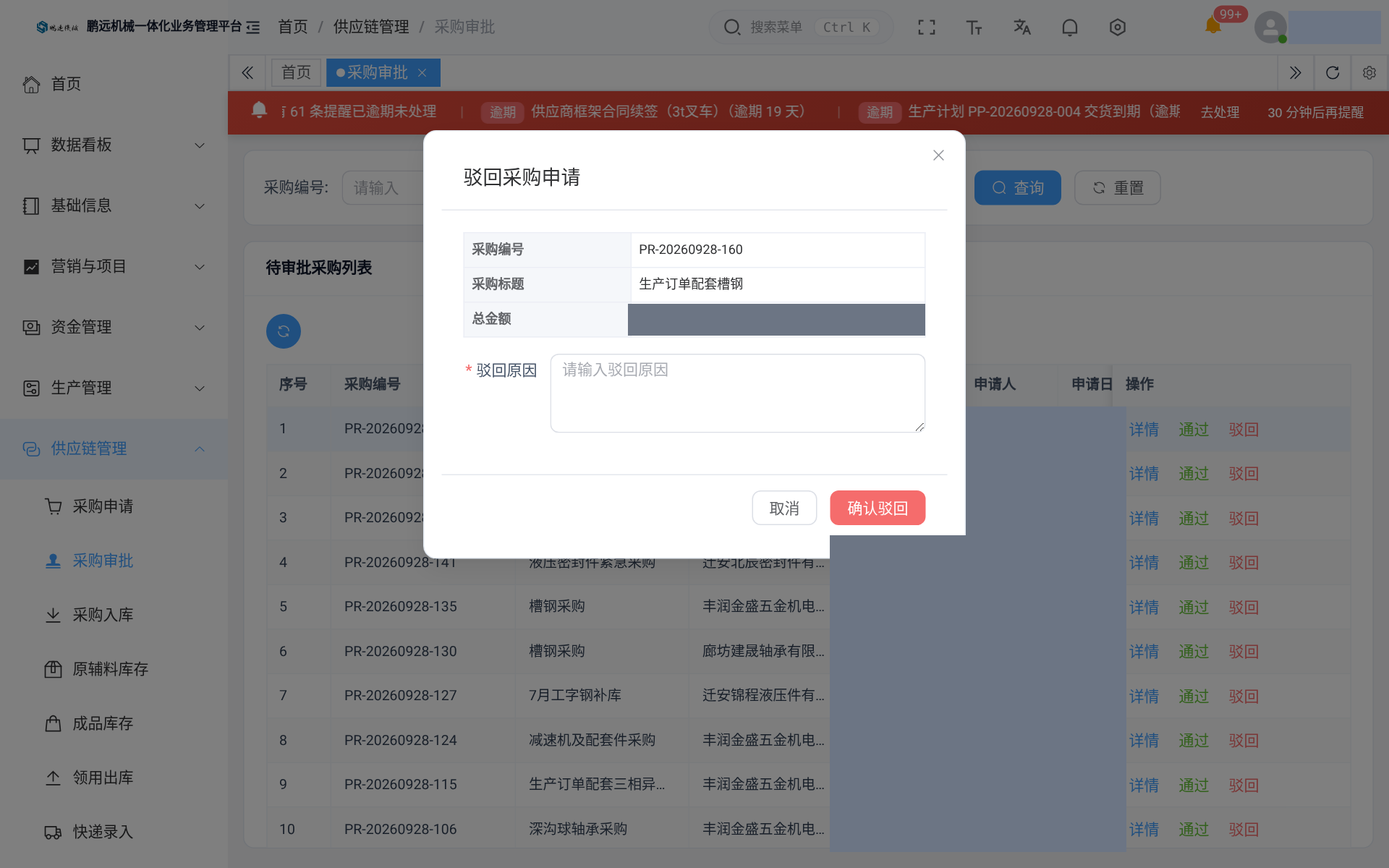1389x868 pixels.
Task: Click the 搜索菜单 search box
Action: pyautogui.click(x=801, y=27)
